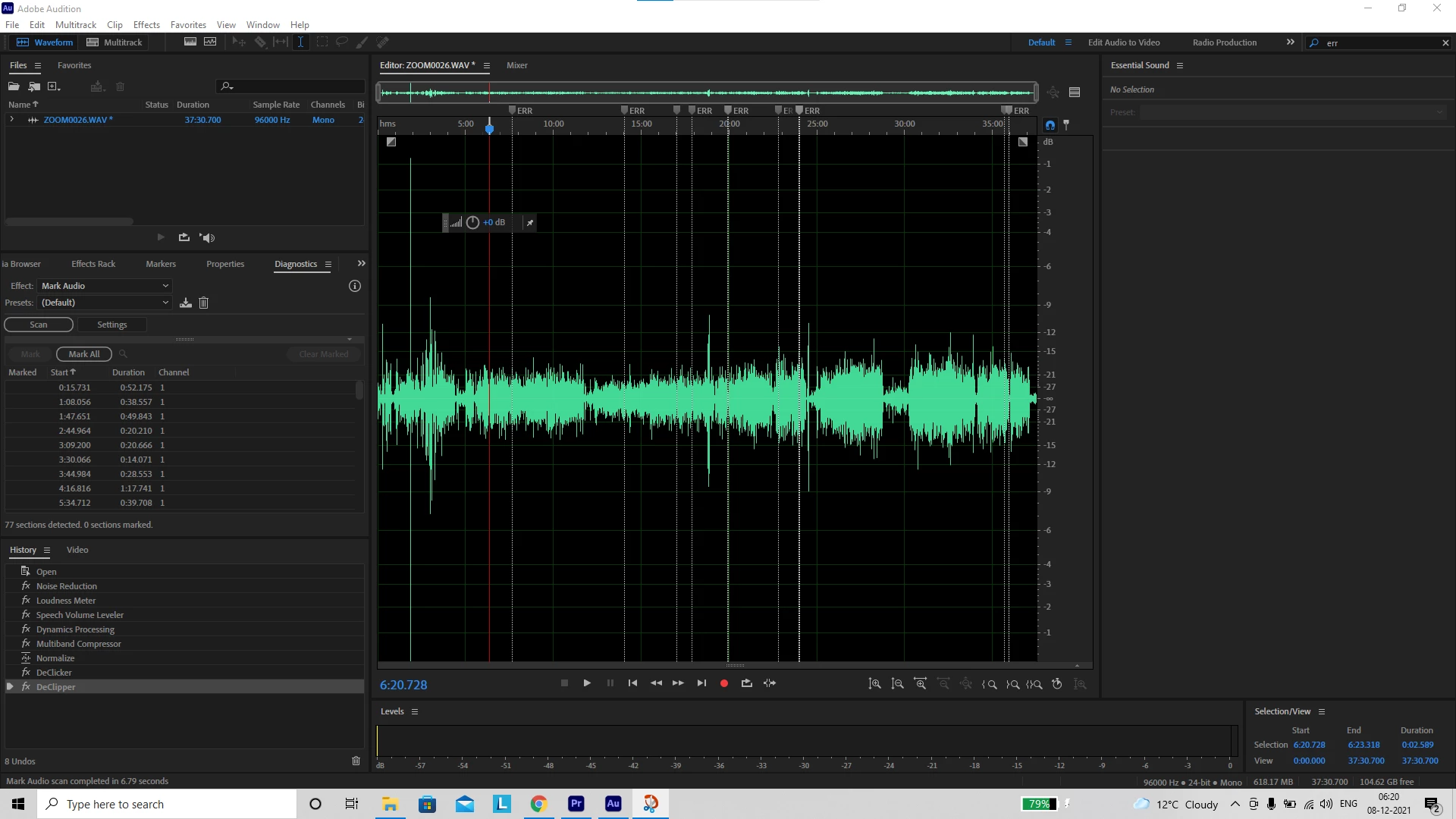Screen dimensions: 1456x819
Task: Toggle Loop Playback button
Action: tap(746, 683)
